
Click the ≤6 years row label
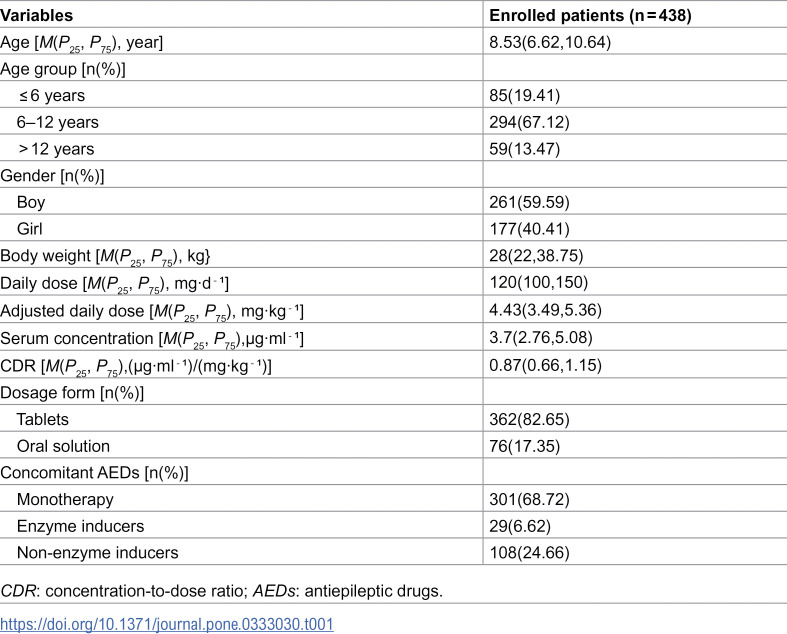coord(52,95)
